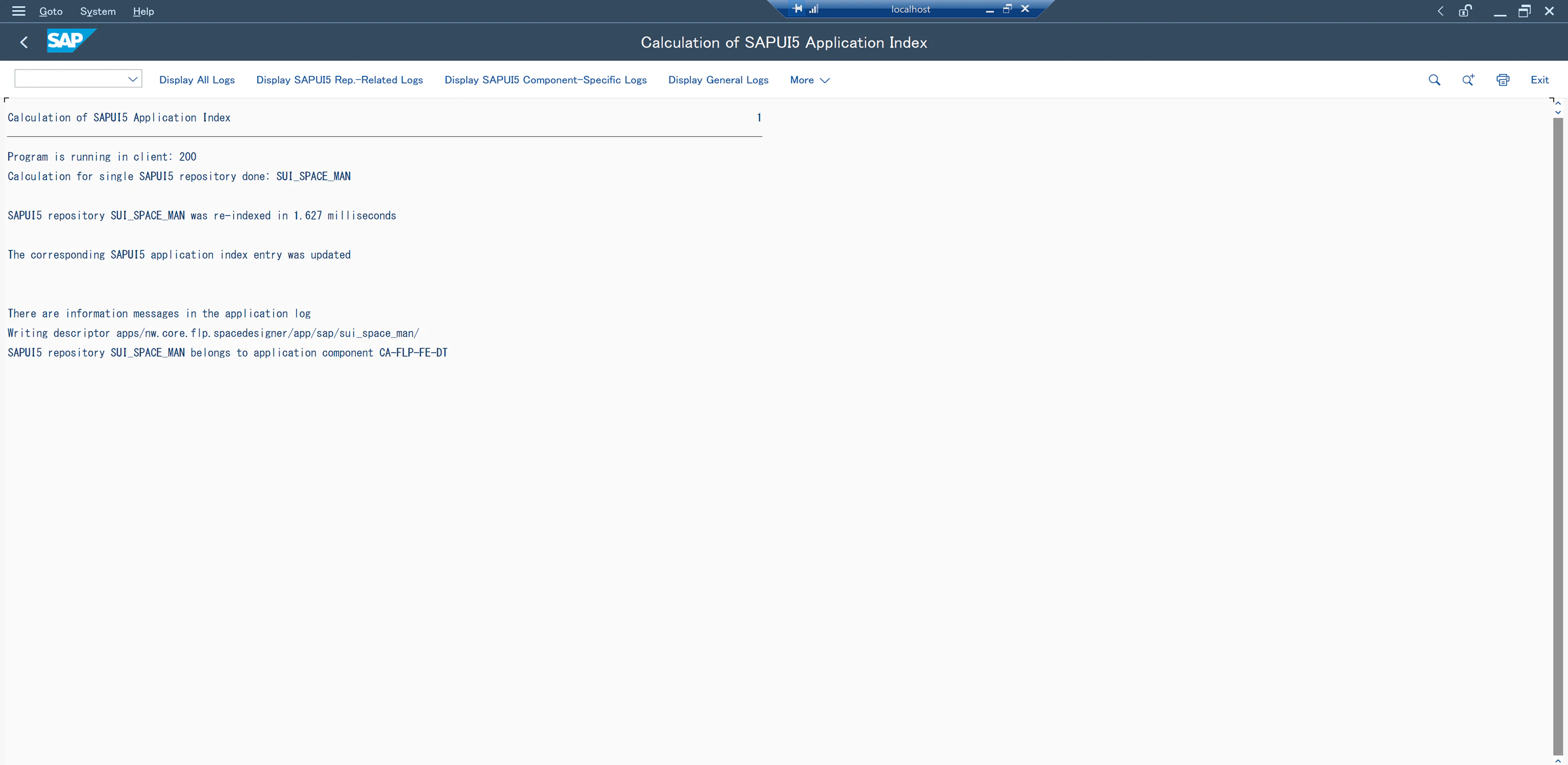
Task: Click the page number 1 in list header
Action: click(x=759, y=117)
